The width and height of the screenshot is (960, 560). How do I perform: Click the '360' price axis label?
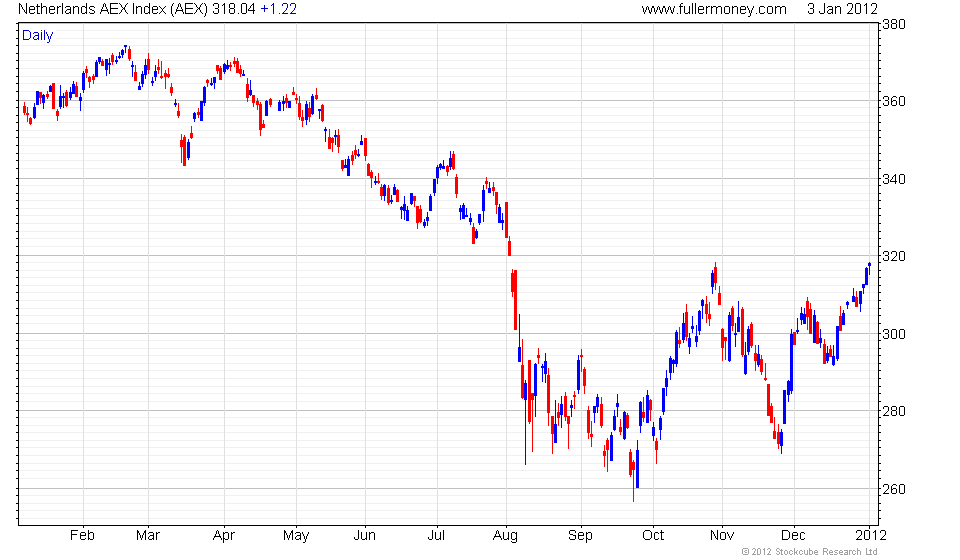pyautogui.click(x=893, y=101)
